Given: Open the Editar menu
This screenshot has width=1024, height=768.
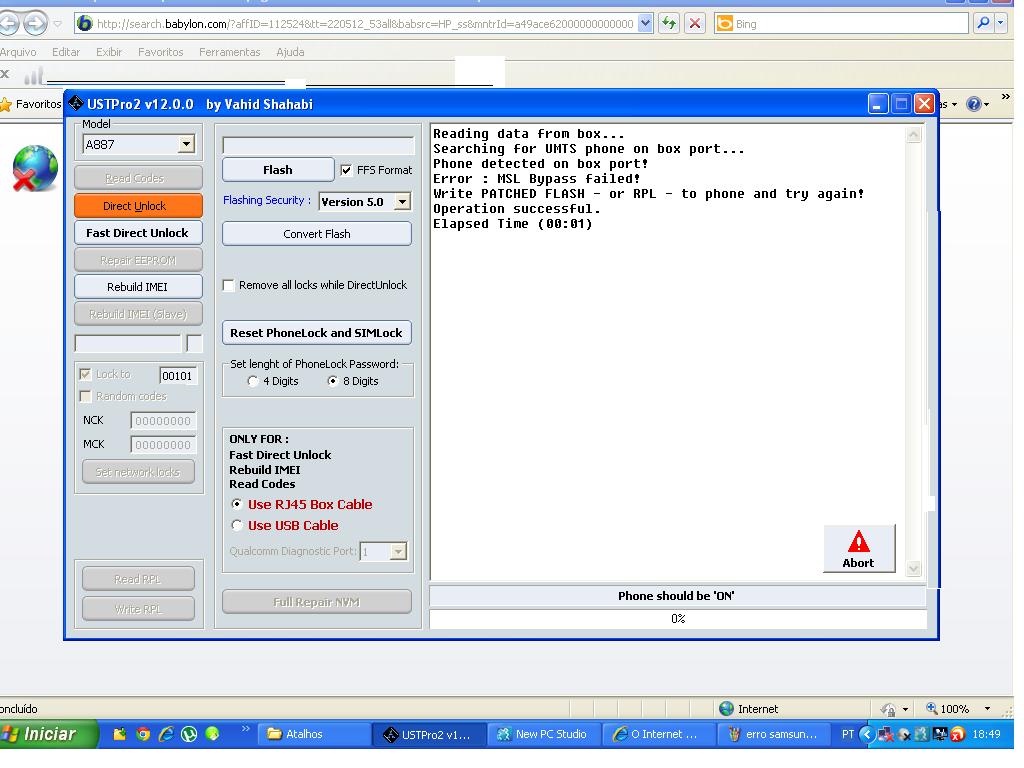Looking at the screenshot, I should tap(66, 52).
